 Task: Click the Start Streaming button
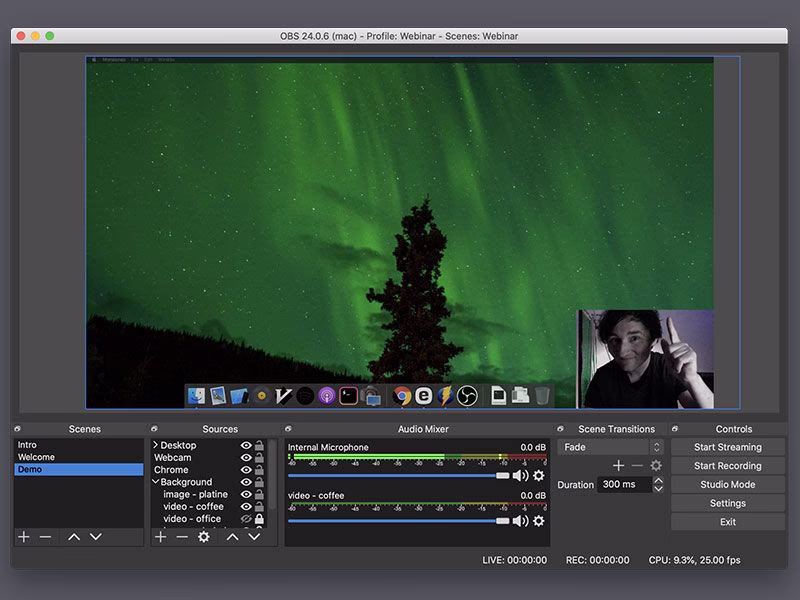tap(727, 447)
